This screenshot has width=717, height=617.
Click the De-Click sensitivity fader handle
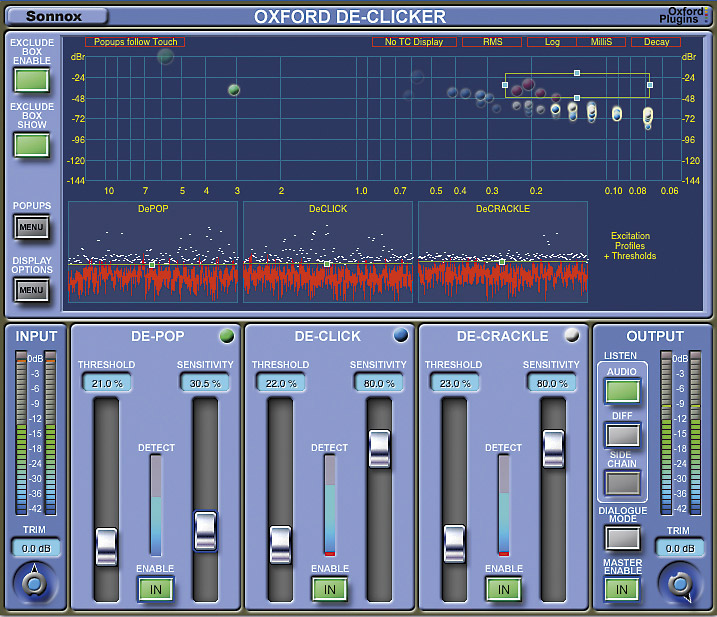click(x=380, y=449)
